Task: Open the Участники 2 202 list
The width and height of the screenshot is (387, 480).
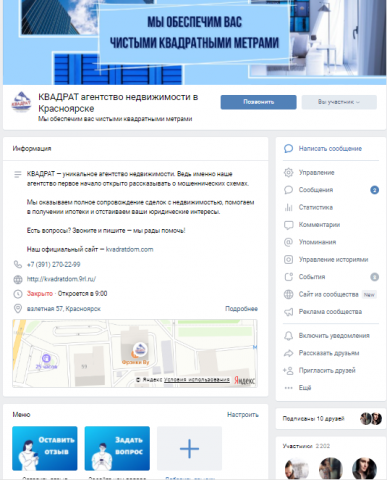Action: [306, 446]
